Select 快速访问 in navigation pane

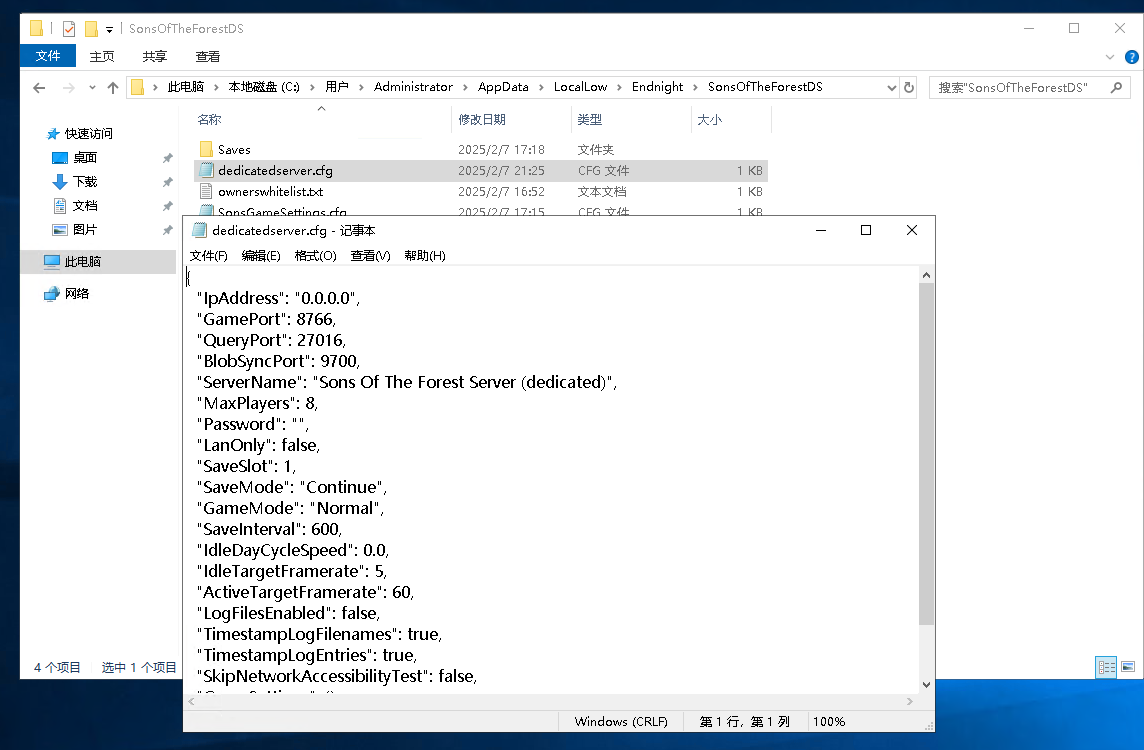(88, 134)
